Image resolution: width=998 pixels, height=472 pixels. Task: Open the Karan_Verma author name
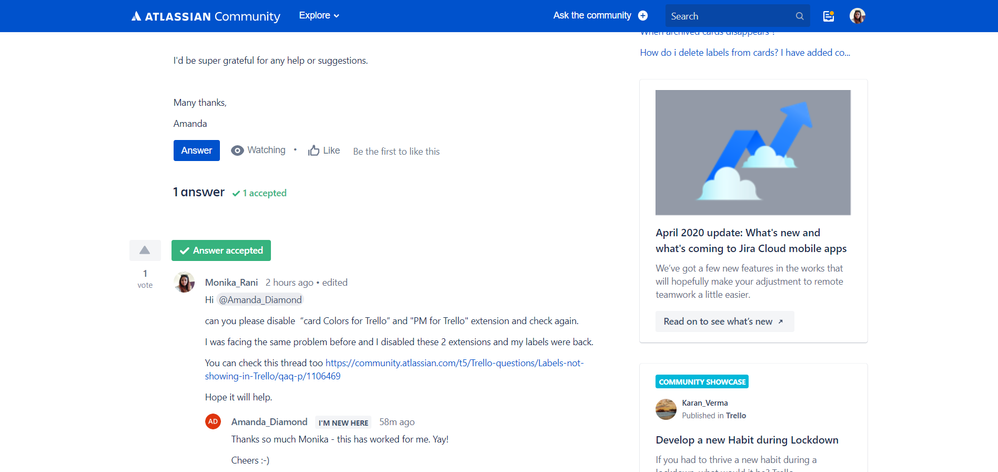(x=705, y=403)
